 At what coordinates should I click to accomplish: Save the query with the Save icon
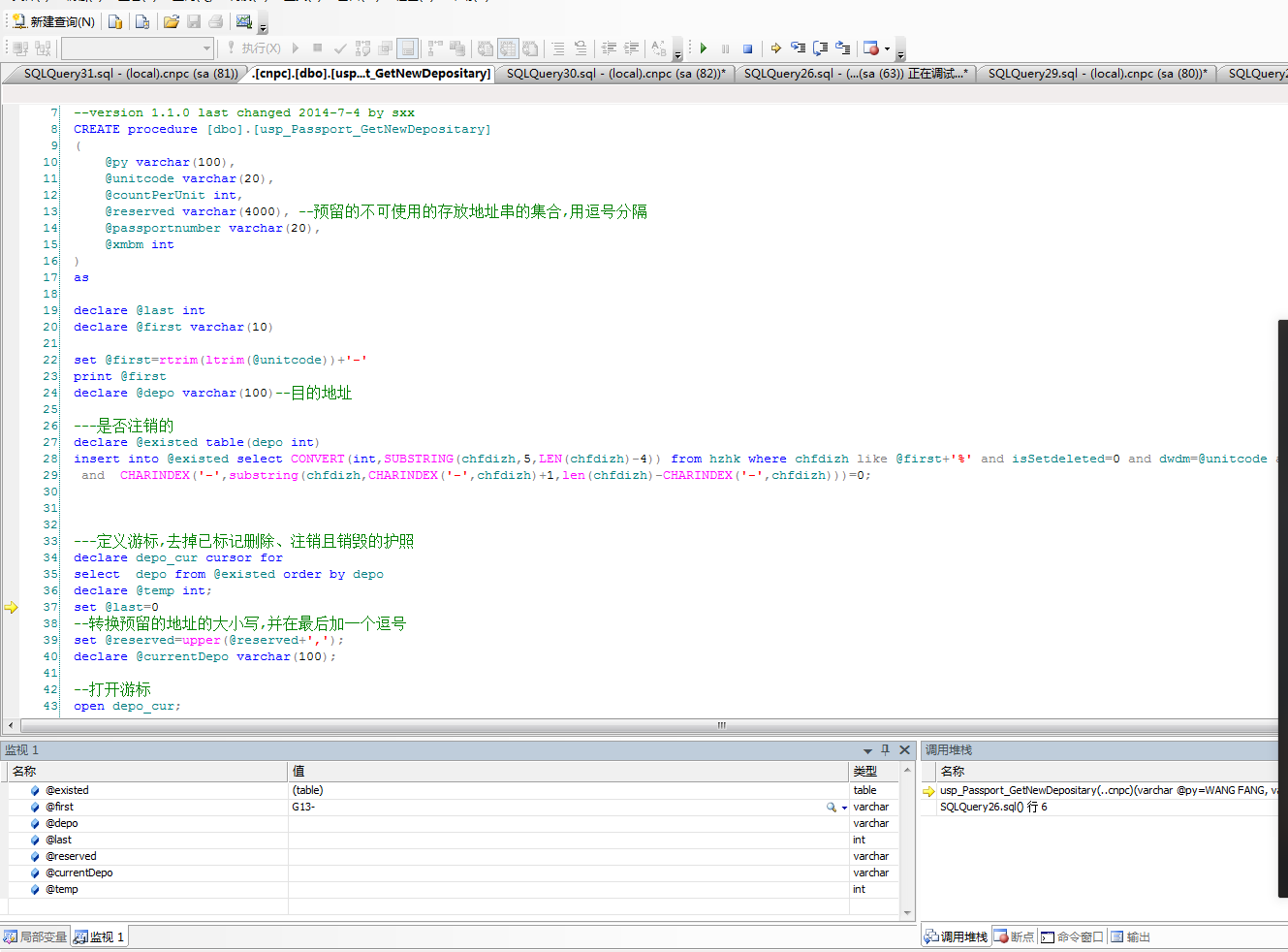193,19
